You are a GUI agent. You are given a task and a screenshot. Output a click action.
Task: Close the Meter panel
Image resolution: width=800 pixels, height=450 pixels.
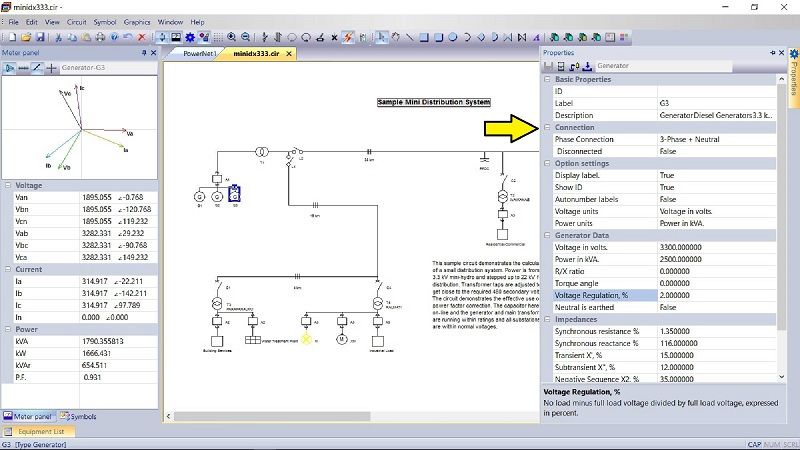click(154, 53)
